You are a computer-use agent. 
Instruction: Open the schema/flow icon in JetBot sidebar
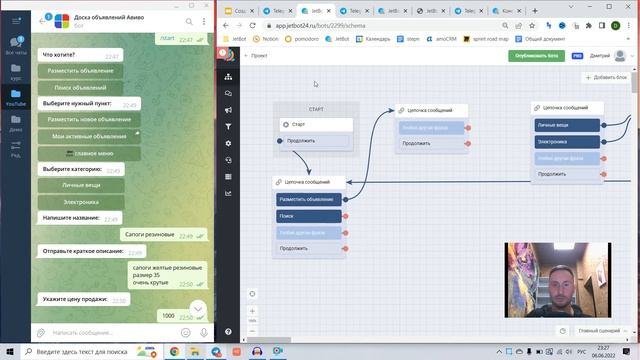coord(228,77)
